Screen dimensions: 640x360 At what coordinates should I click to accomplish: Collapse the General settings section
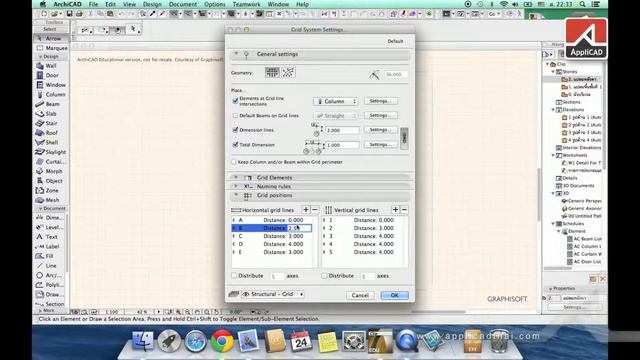[x=236, y=54]
